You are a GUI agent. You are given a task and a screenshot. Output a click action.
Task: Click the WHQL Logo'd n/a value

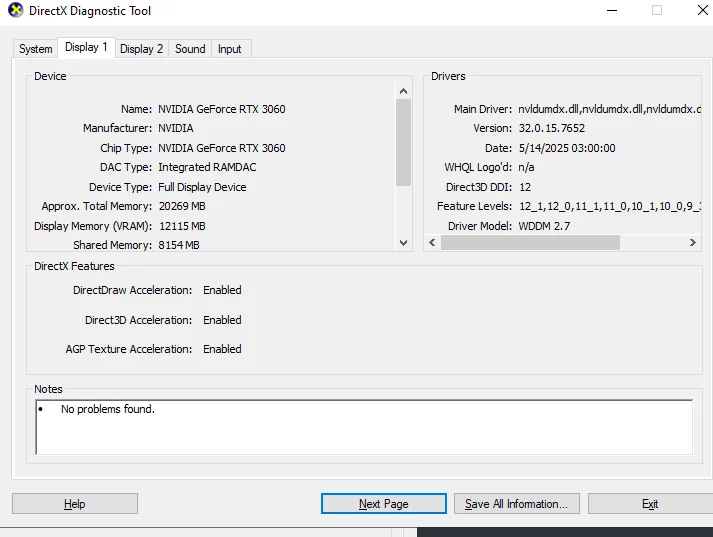[x=527, y=167]
